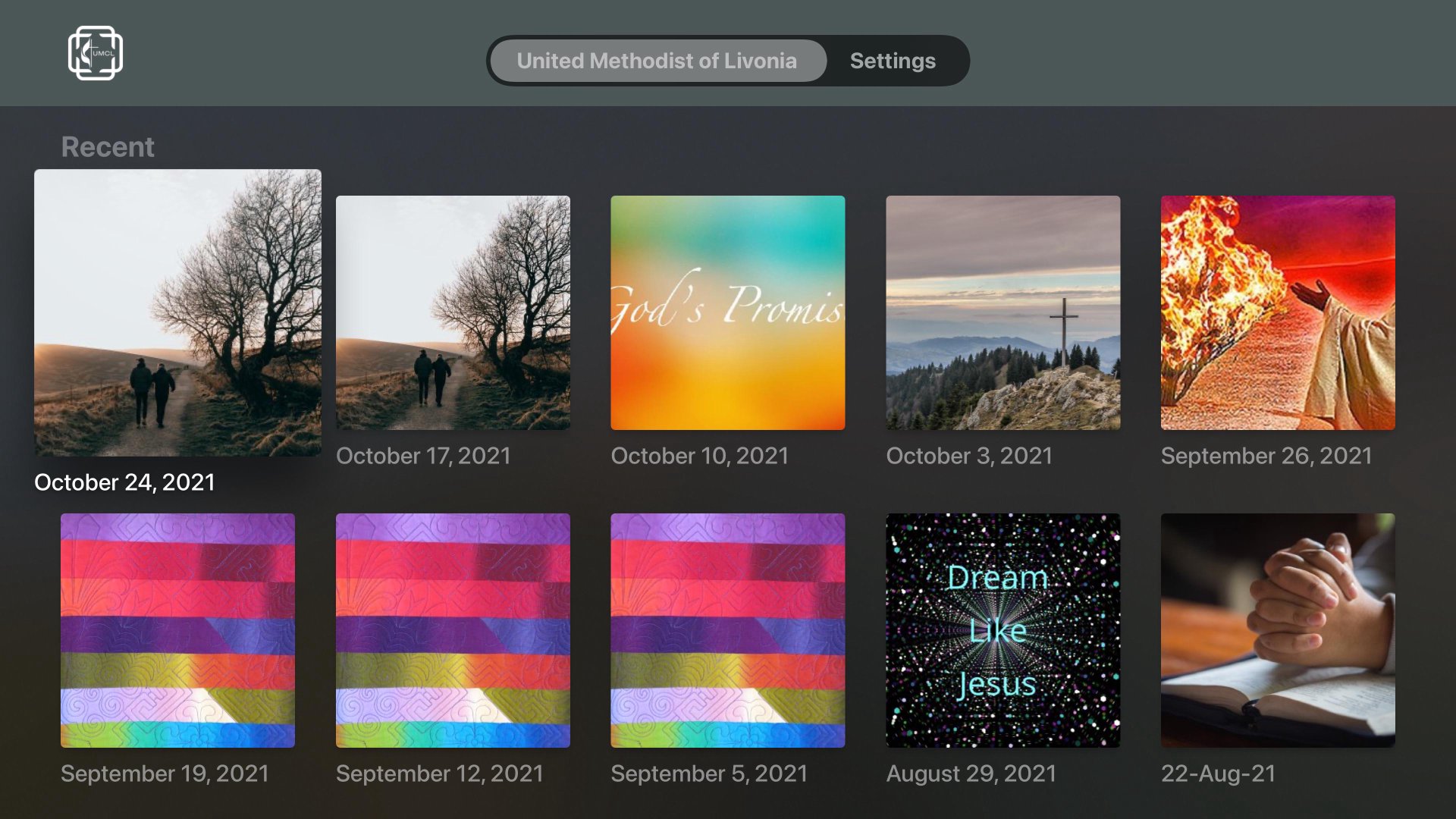
Task: Open the Dream Like Jesus thumbnail
Action: (1003, 630)
